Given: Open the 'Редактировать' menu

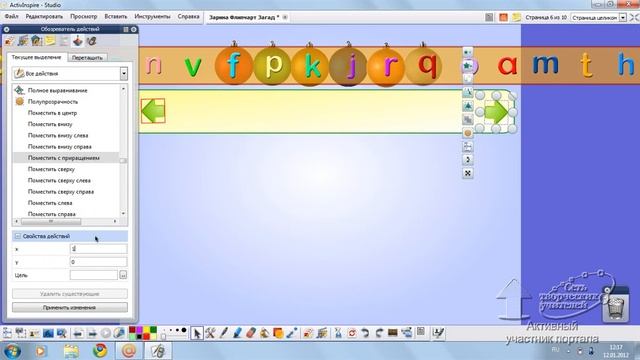Looking at the screenshot, I should [44, 17].
